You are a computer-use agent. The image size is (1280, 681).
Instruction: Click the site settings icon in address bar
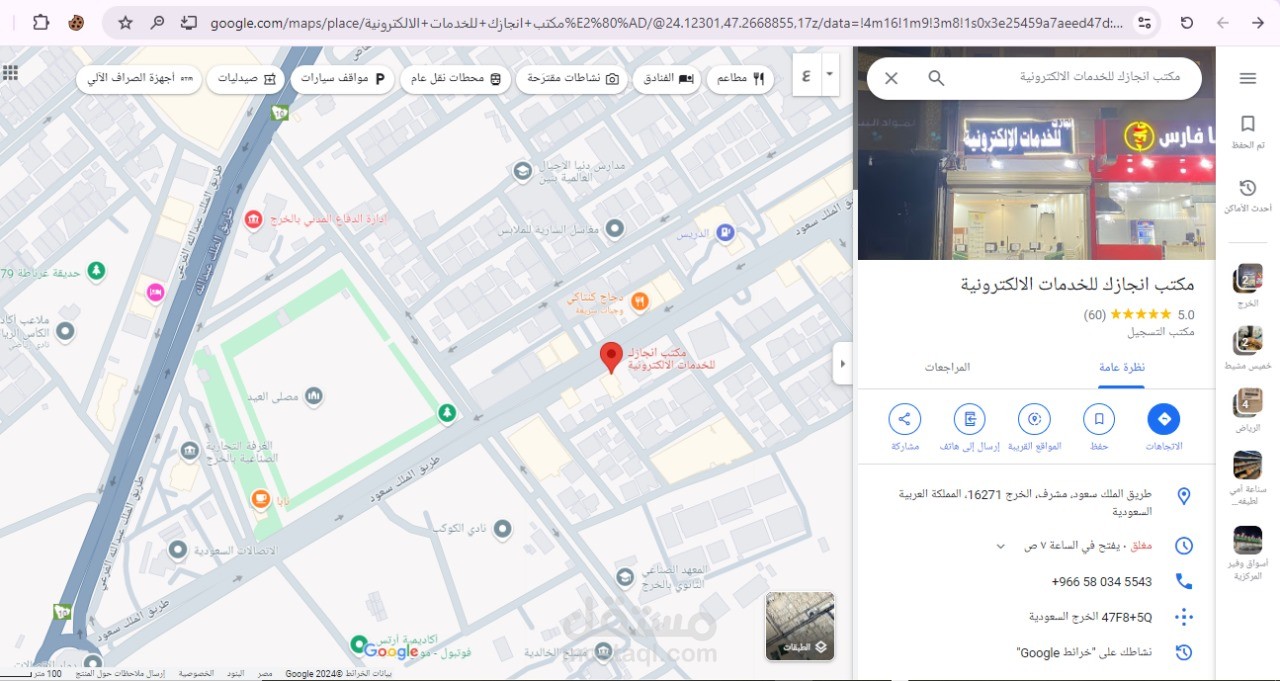pos(1145,22)
